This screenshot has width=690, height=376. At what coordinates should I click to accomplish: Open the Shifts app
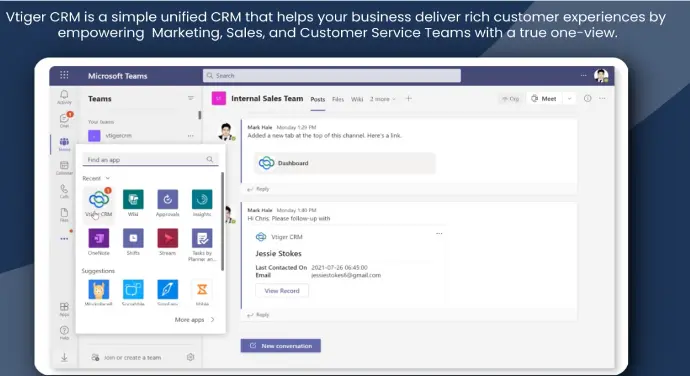(133, 242)
